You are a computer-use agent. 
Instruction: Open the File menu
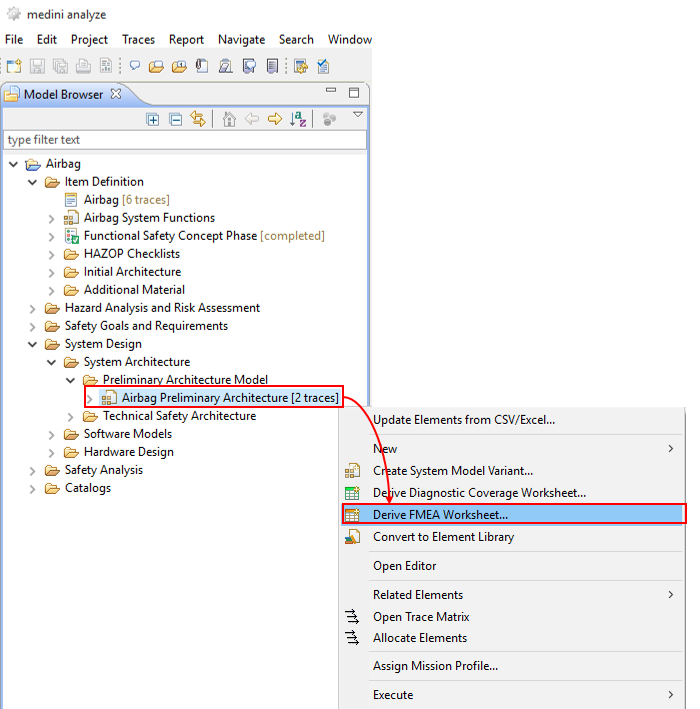[14, 40]
